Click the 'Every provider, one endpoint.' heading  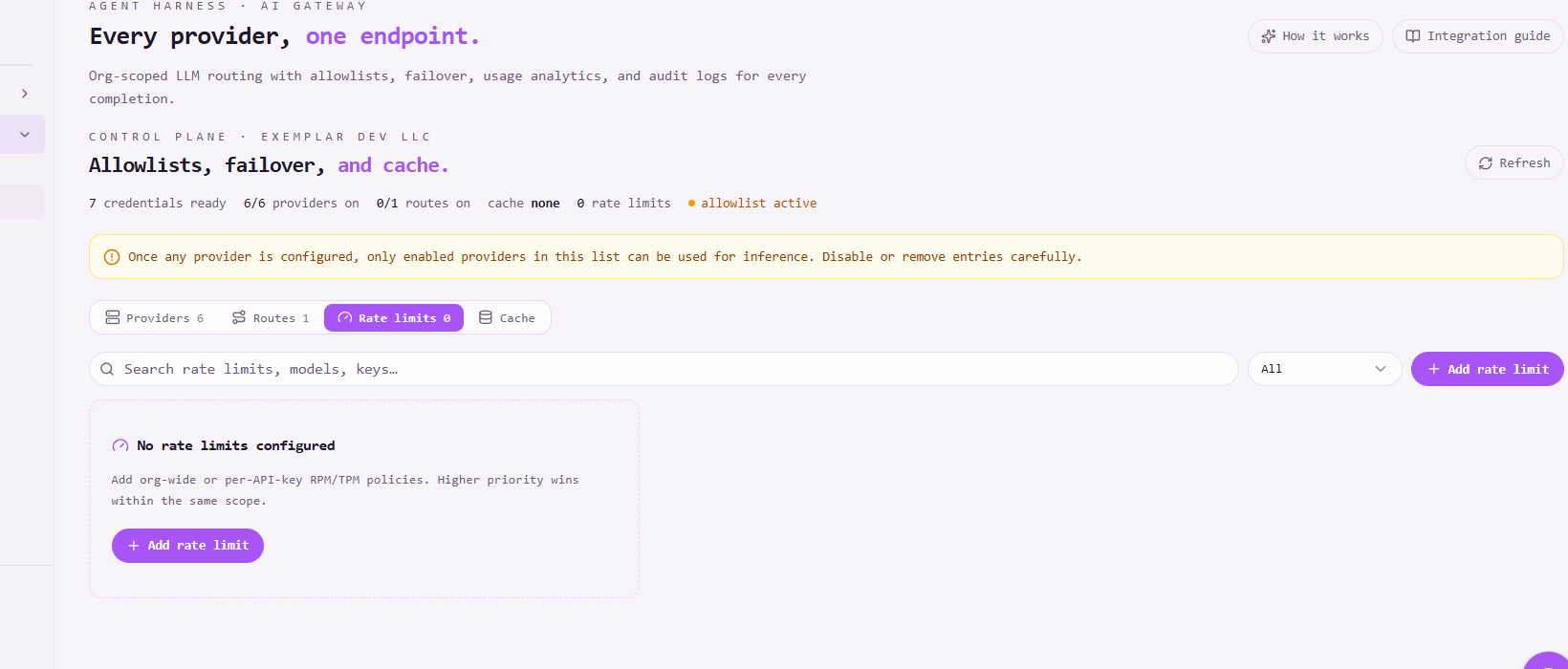click(285, 36)
